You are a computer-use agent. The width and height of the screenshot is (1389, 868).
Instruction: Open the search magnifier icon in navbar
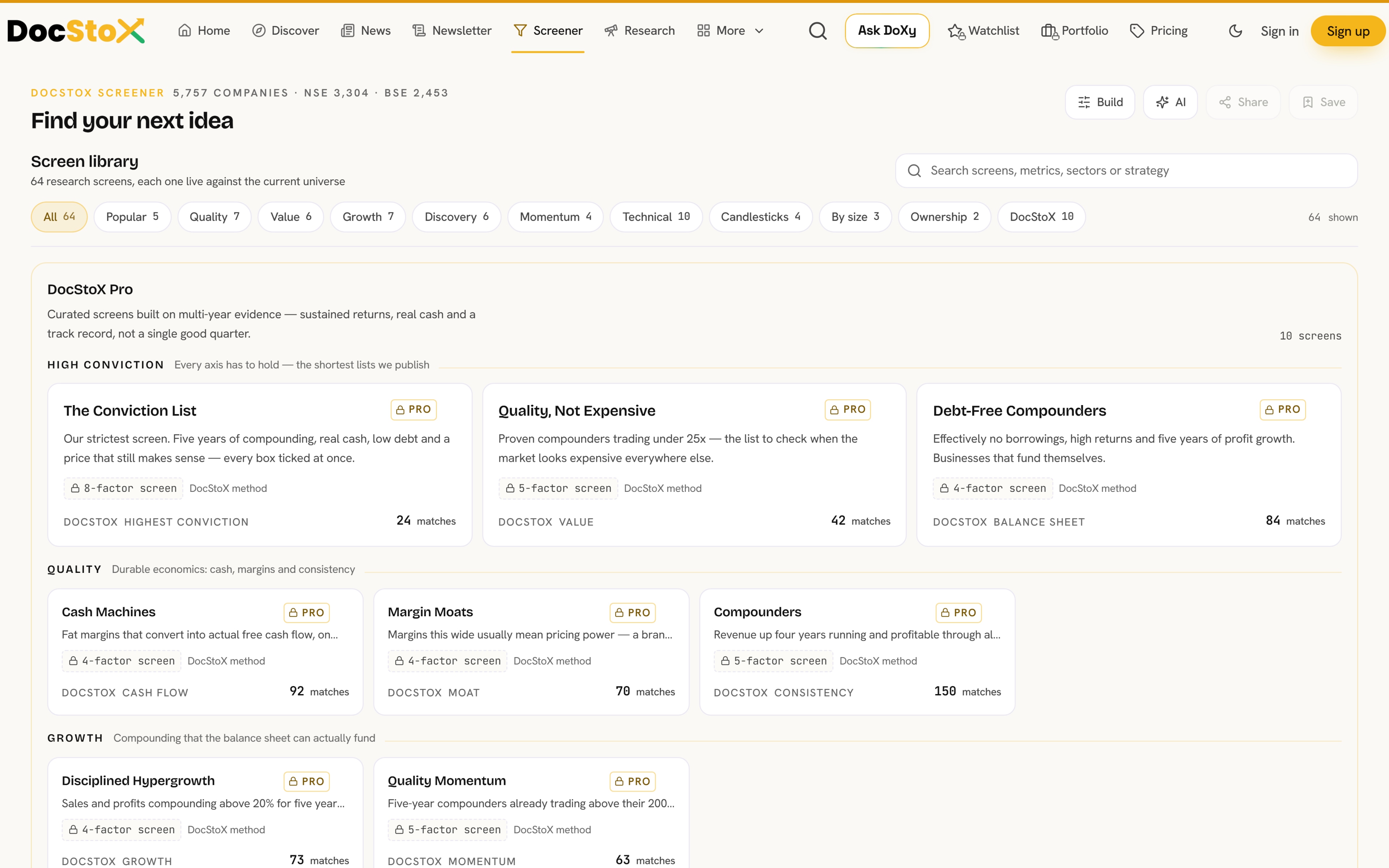818,31
